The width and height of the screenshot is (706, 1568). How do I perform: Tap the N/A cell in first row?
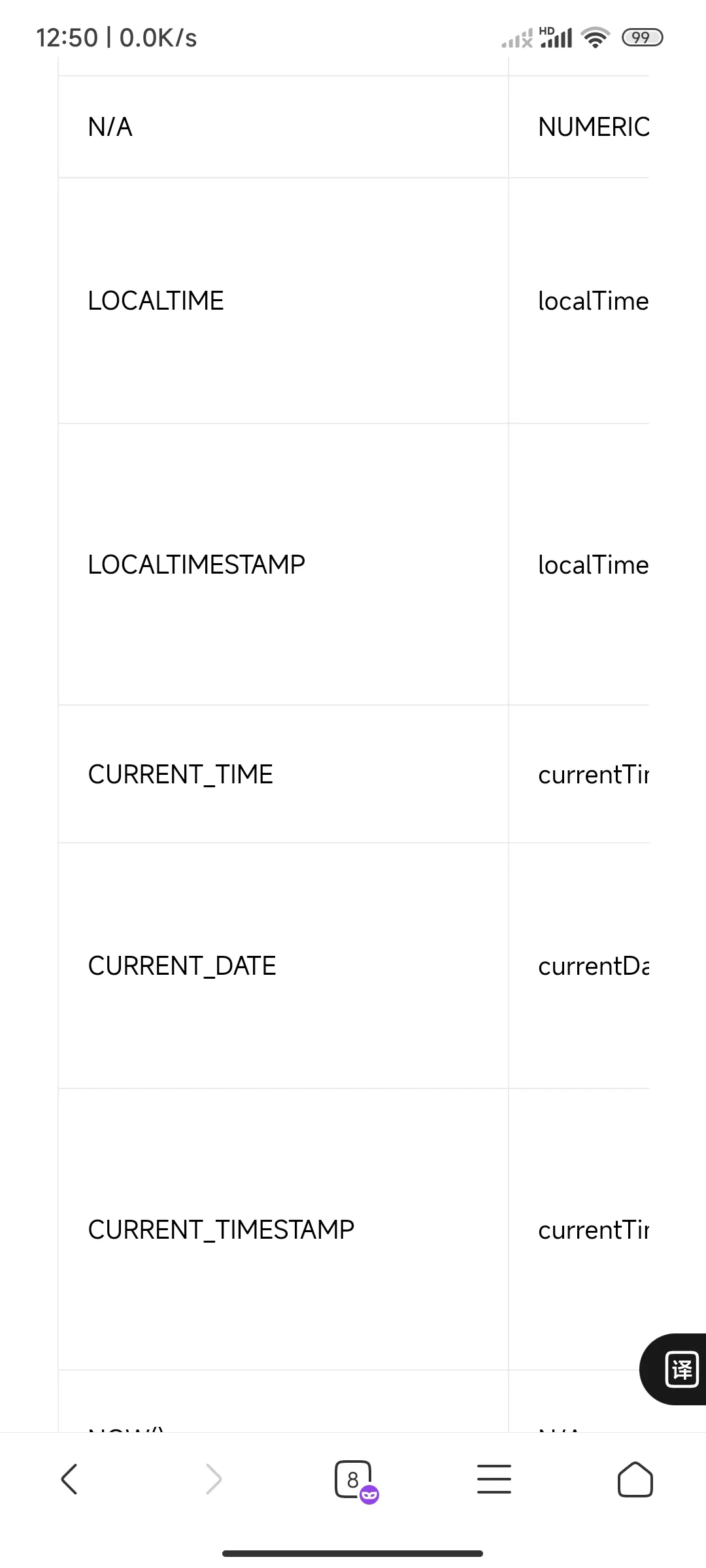[283, 127]
